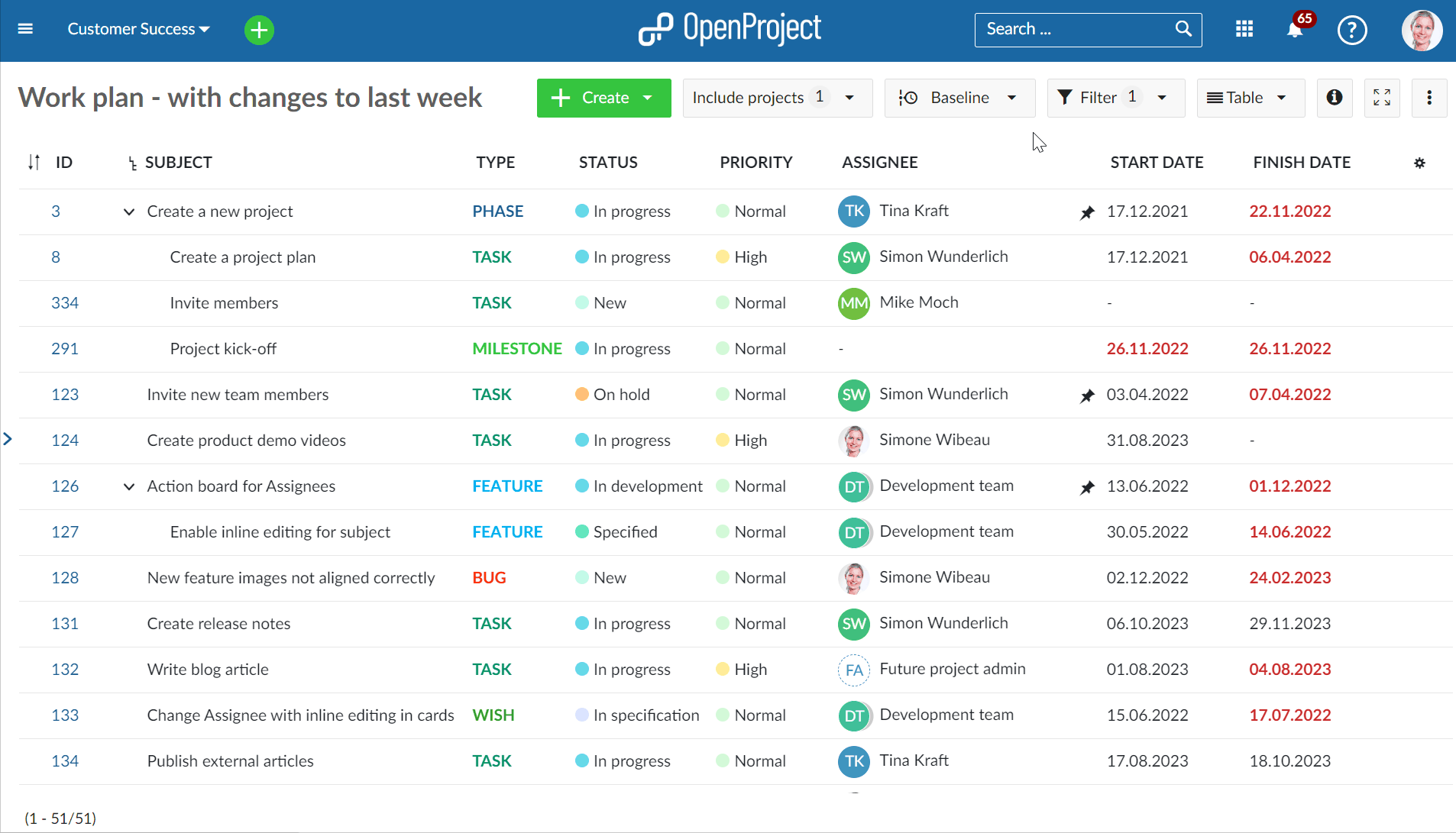Open notifications showing 65 unread
This screenshot has width=1456, height=833.
[1295, 31]
